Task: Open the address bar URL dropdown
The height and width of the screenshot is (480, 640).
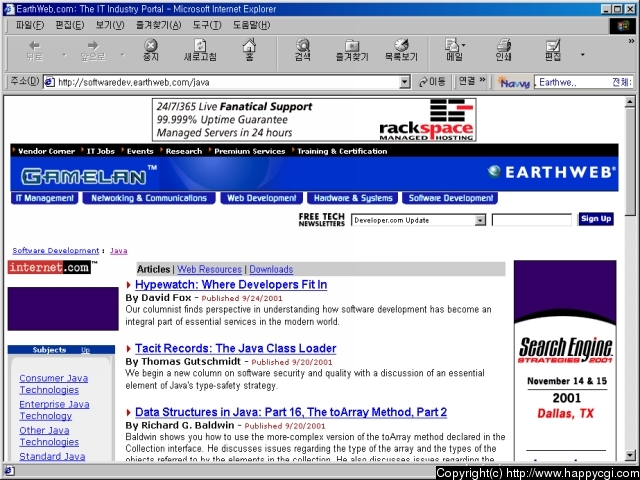Action: point(404,82)
